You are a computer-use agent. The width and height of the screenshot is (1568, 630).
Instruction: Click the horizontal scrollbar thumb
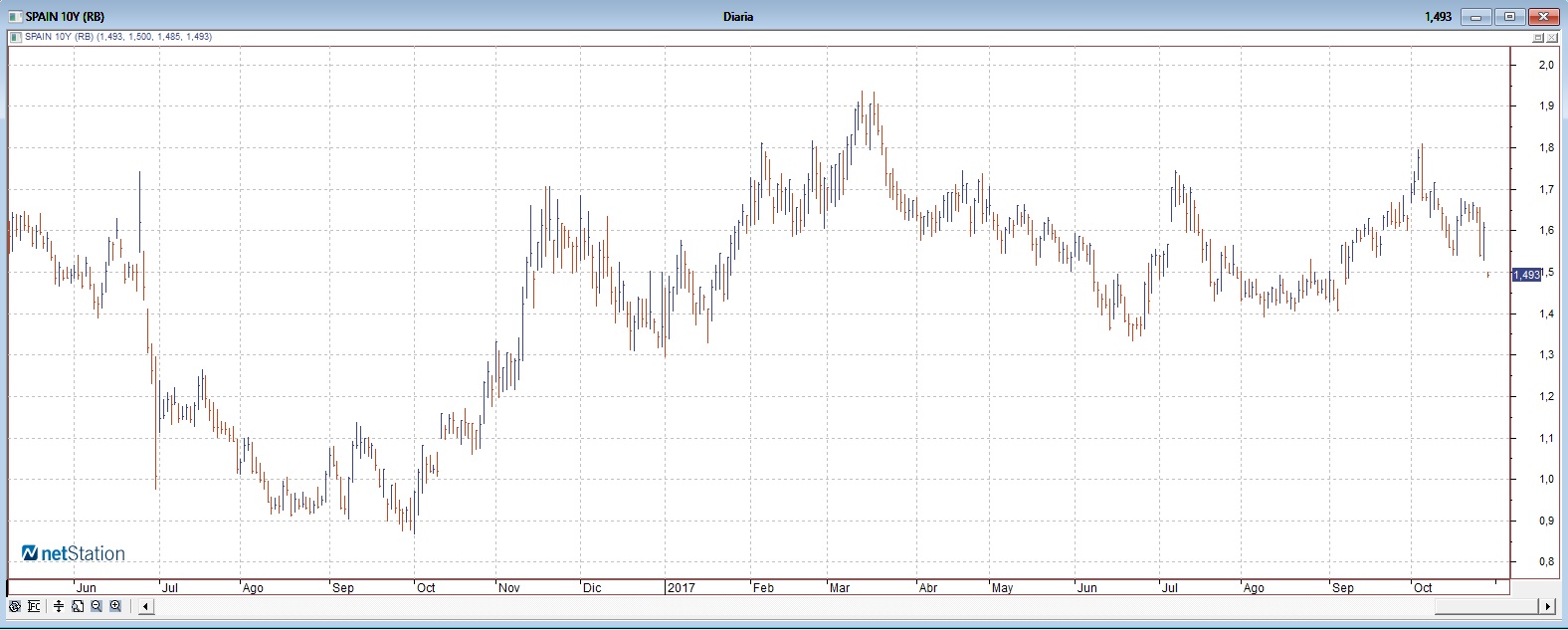[1486, 606]
